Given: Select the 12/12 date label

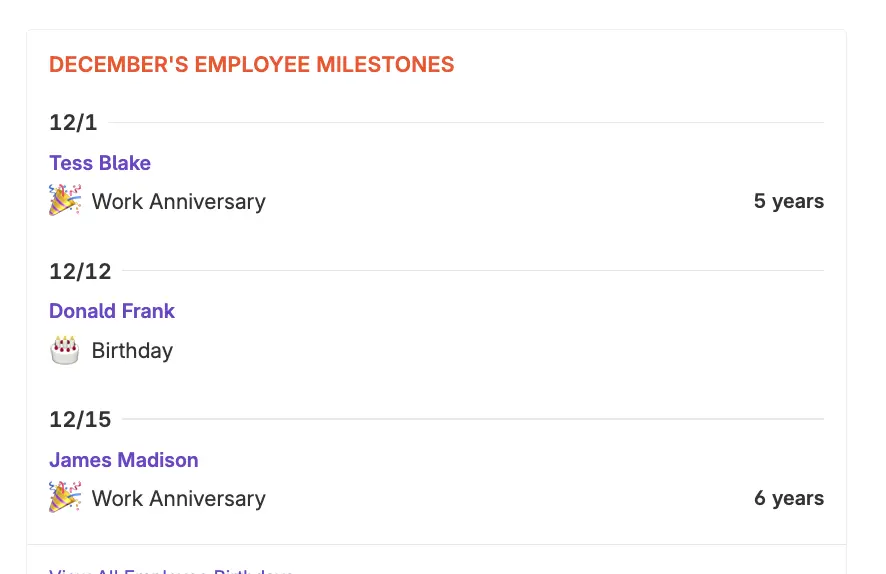Looking at the screenshot, I should pos(80,271).
